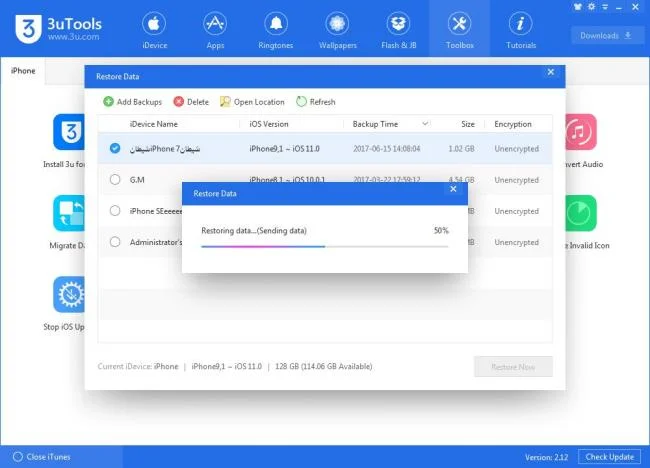Open the iDevice section

(154, 30)
